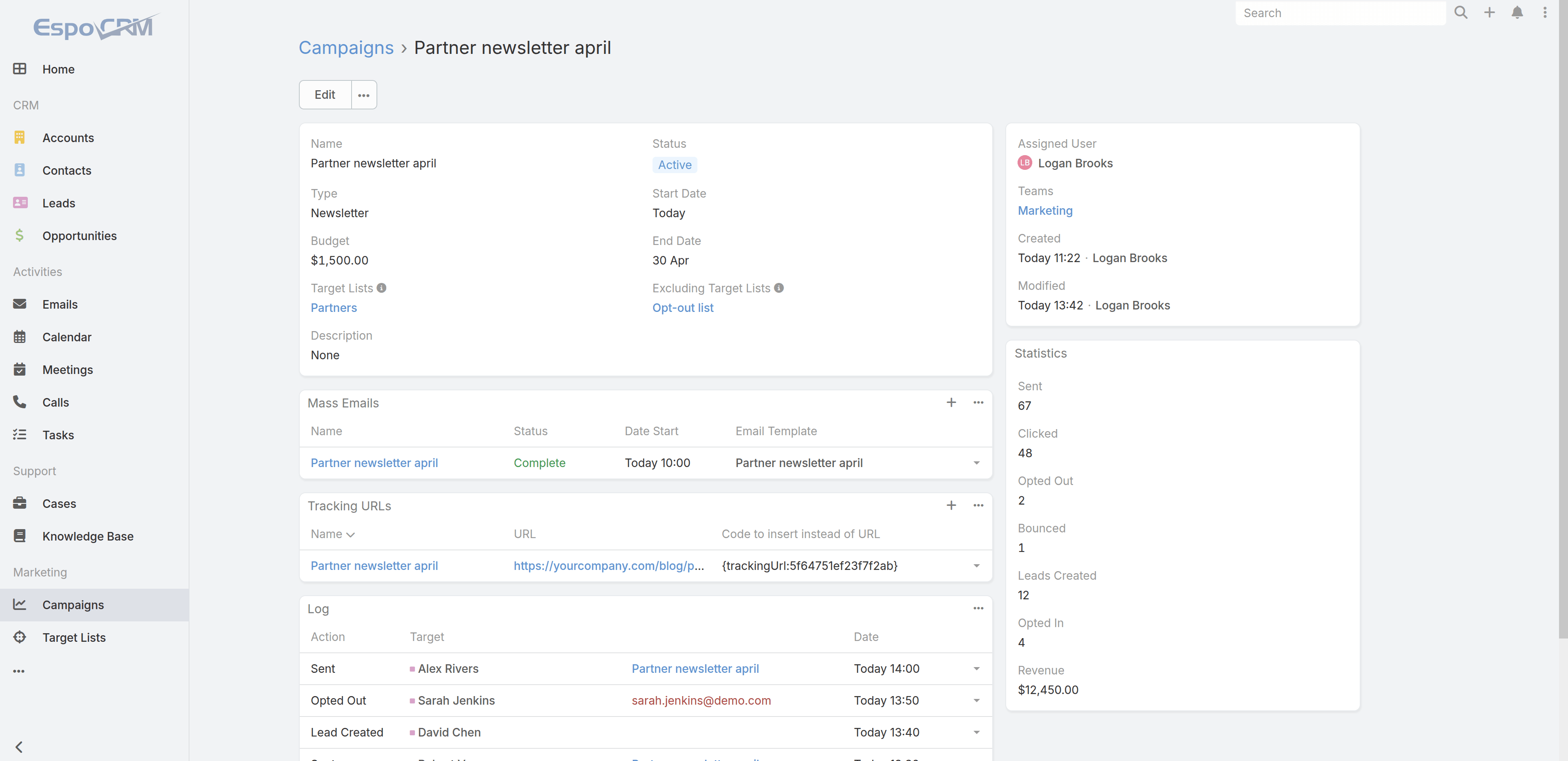The width and height of the screenshot is (1568, 761).
Task: Click Logan Brooks avatar in Assigned User
Action: (x=1025, y=162)
